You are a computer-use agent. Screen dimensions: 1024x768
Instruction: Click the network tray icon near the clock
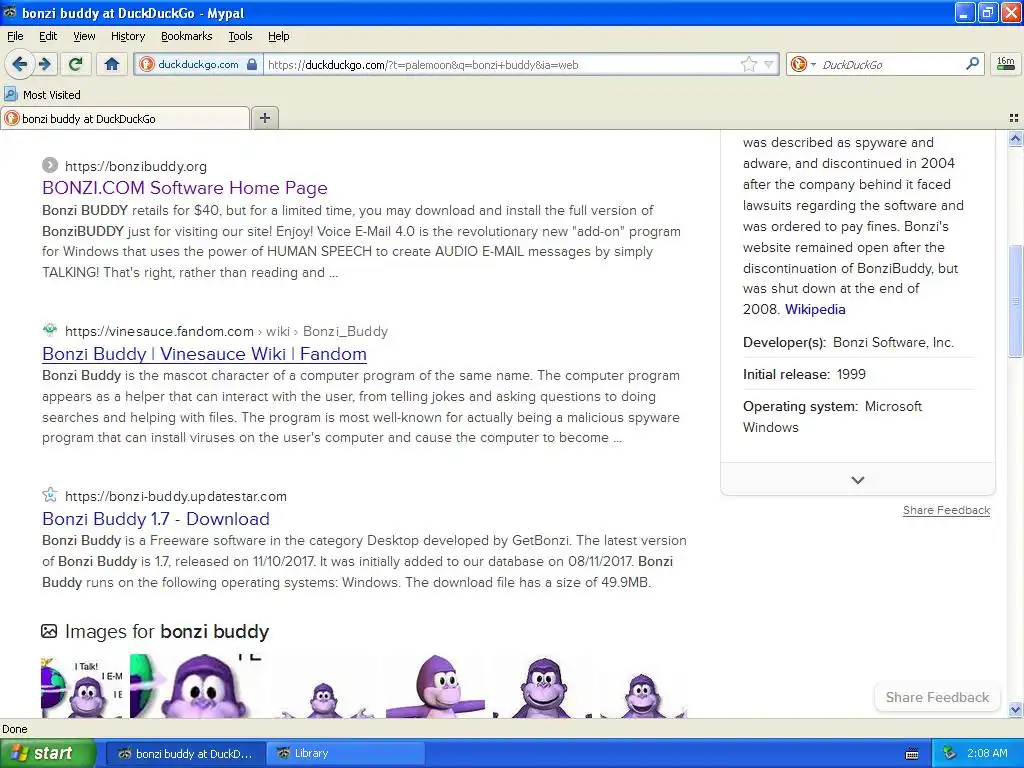click(x=950, y=754)
